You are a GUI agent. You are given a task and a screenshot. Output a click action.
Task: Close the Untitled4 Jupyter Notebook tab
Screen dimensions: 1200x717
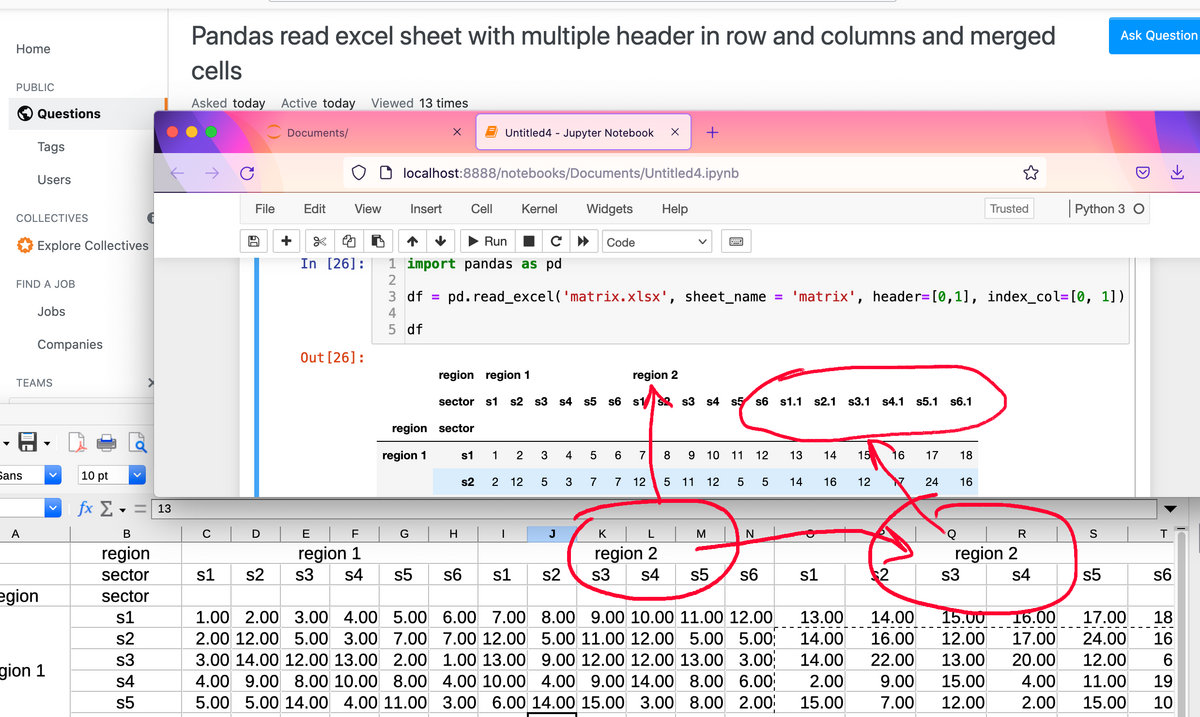[675, 132]
